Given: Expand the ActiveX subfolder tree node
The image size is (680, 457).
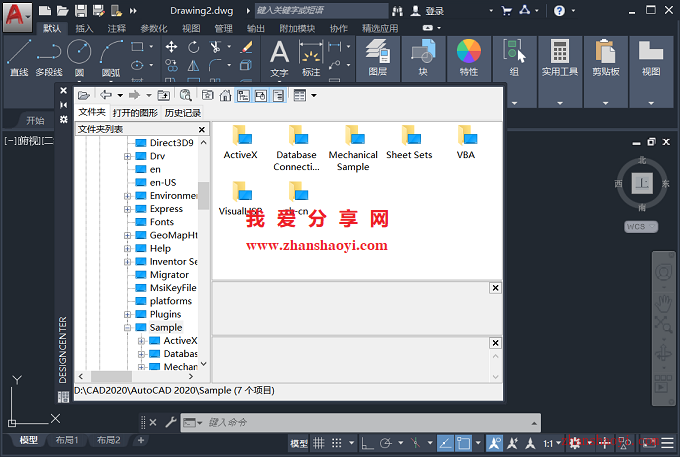Looking at the screenshot, I should click(141, 341).
